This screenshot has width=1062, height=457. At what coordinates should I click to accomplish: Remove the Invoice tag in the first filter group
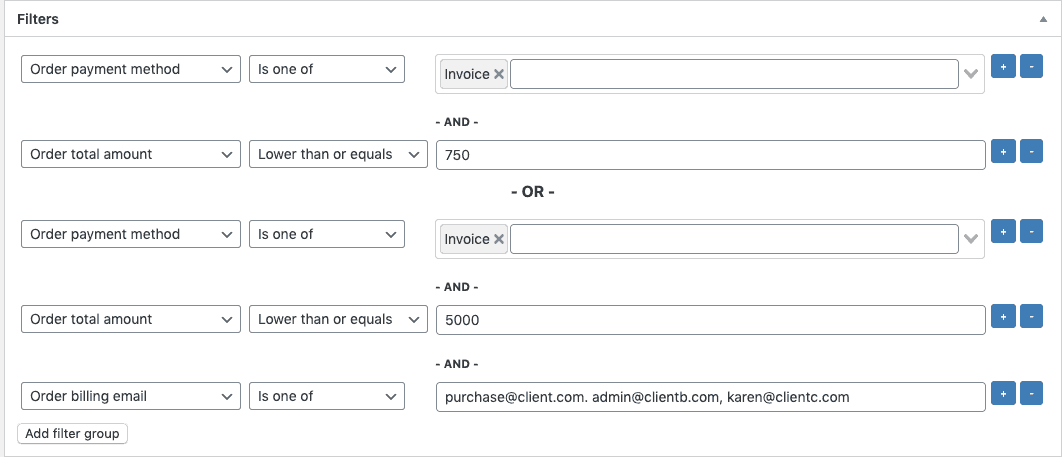pos(499,74)
